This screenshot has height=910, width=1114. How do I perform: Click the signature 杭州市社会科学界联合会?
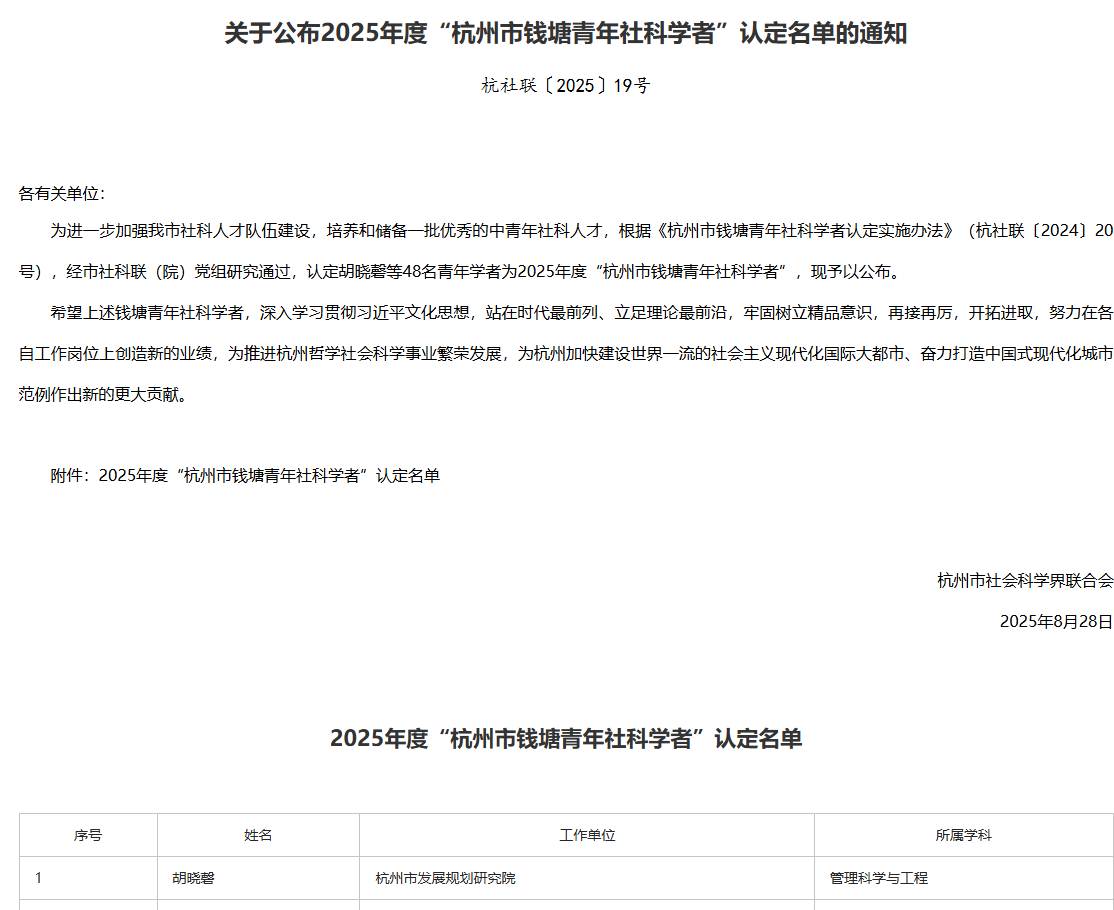(x=1024, y=580)
